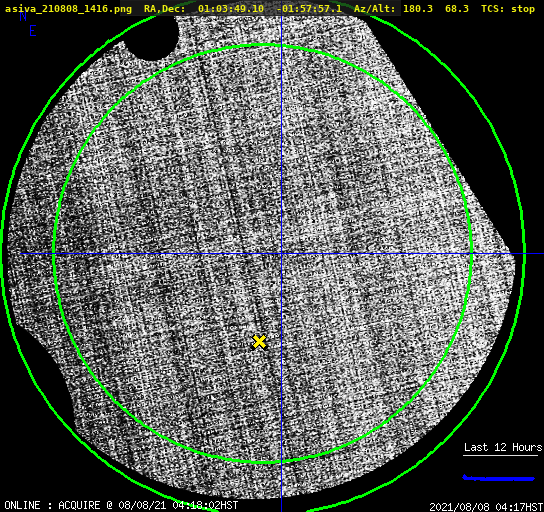Viewport: 544px width, 512px height.
Task: Click the crosshair center intersection
Action: [x=281, y=254]
